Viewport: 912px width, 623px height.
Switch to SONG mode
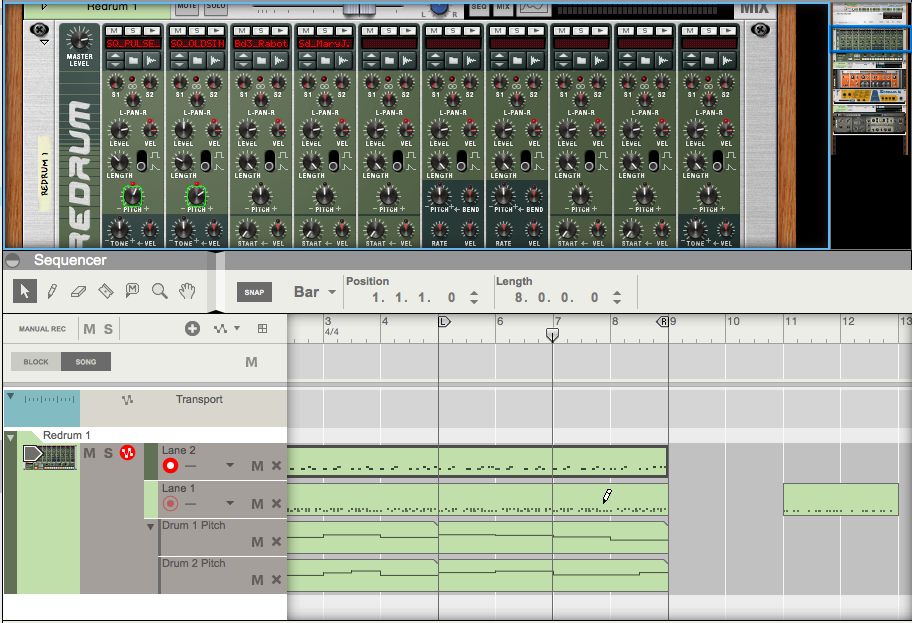(86, 362)
